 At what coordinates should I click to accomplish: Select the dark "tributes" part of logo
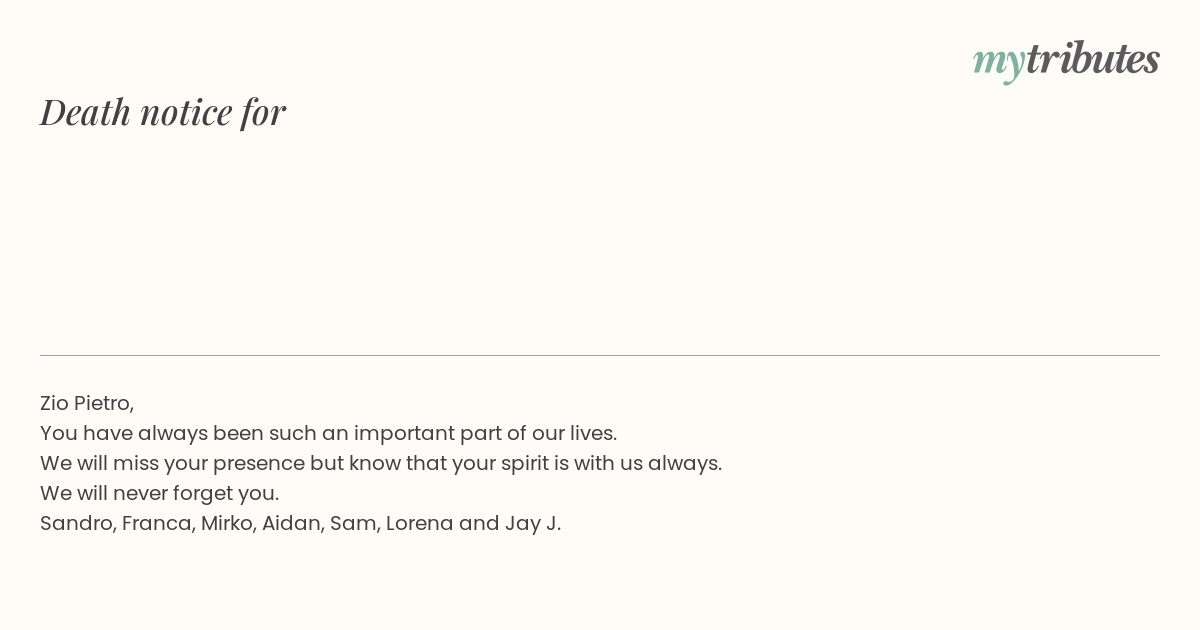coord(1092,58)
